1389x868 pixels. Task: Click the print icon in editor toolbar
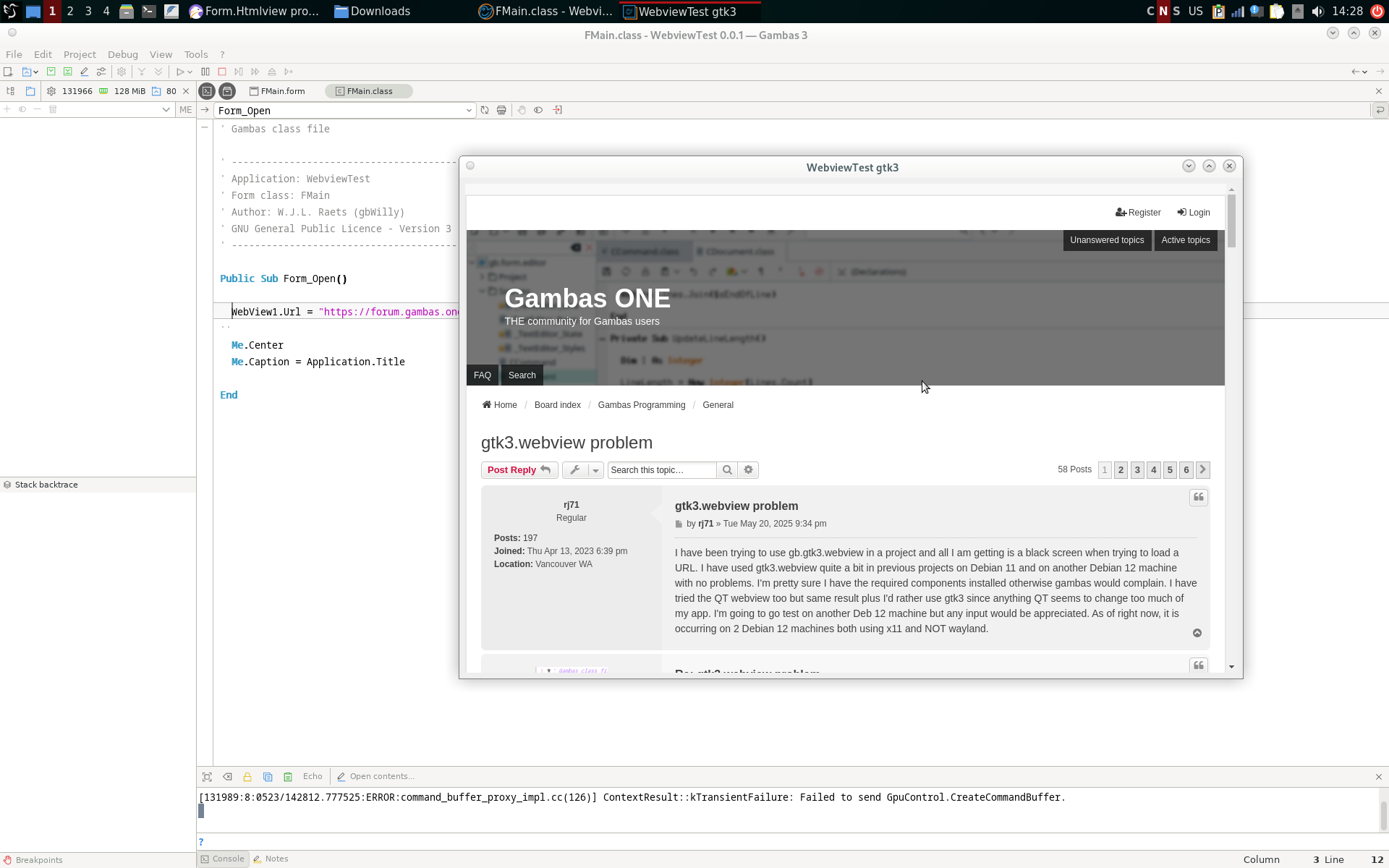click(501, 110)
